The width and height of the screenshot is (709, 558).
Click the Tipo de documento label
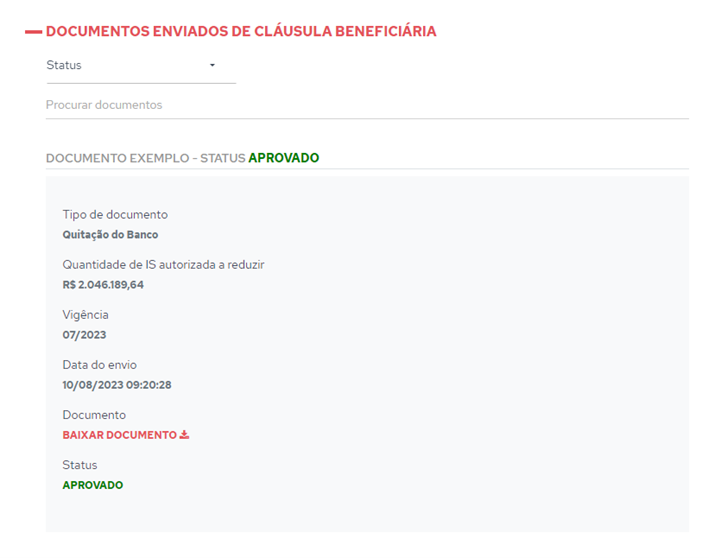coord(115,214)
